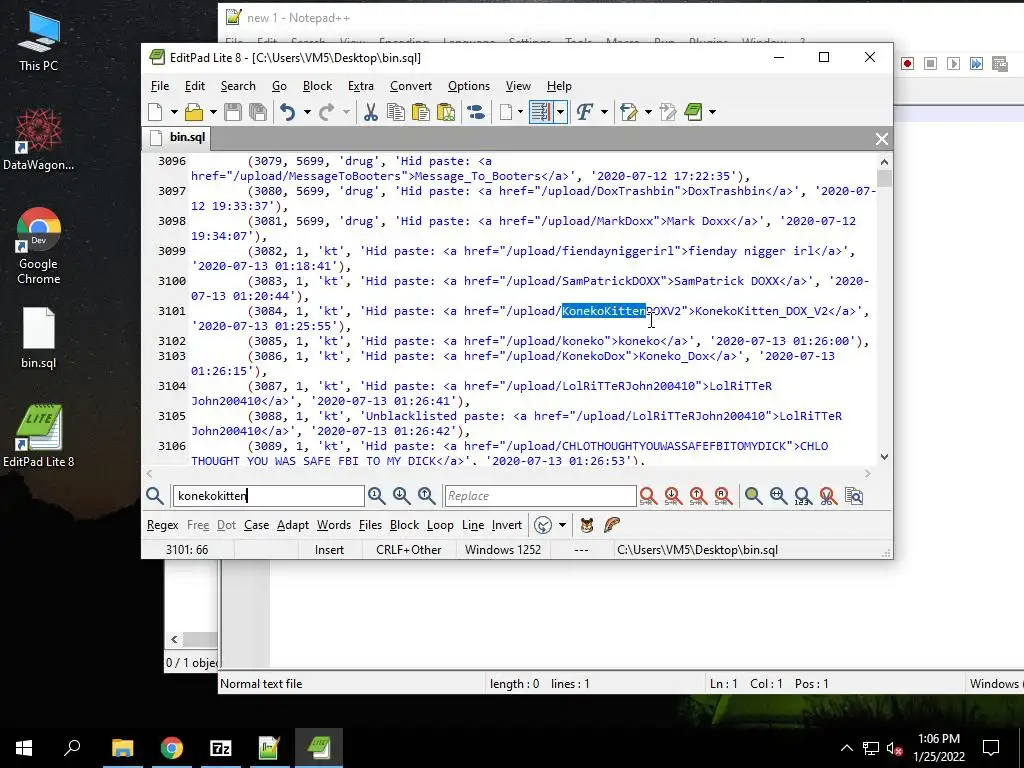The height and width of the screenshot is (768, 1024).
Task: Open the Convert menu
Action: [x=411, y=86]
